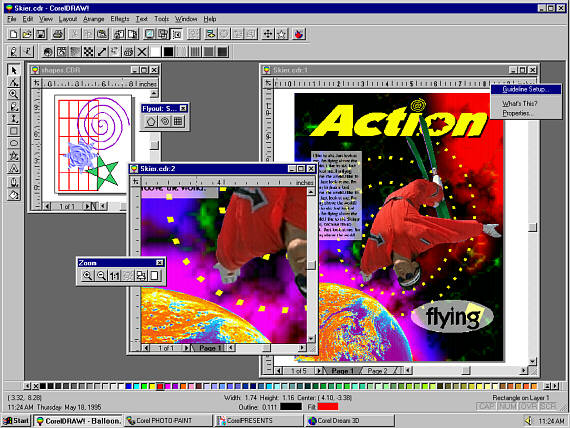
Task: Switch to the Page 2 tab
Action: click(x=377, y=371)
